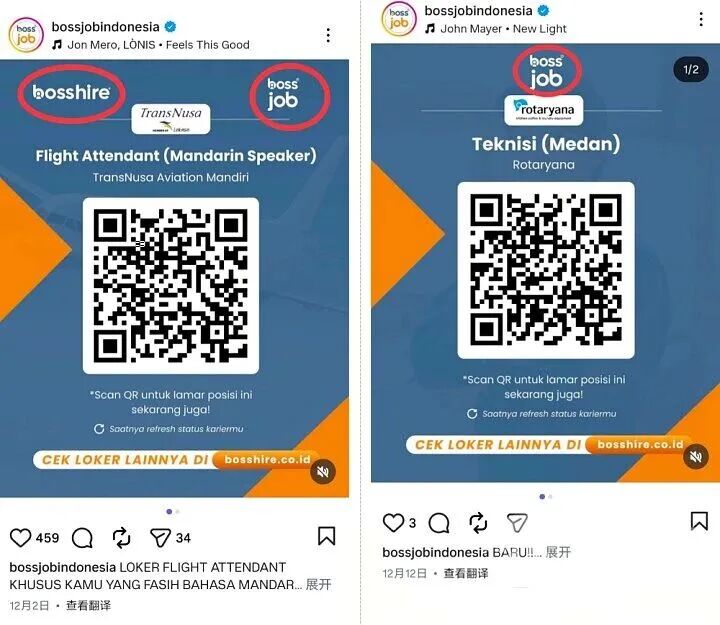This screenshot has width=720, height=625.
Task: Open the Jon Mero Feels This Good audio
Action: pos(151,45)
